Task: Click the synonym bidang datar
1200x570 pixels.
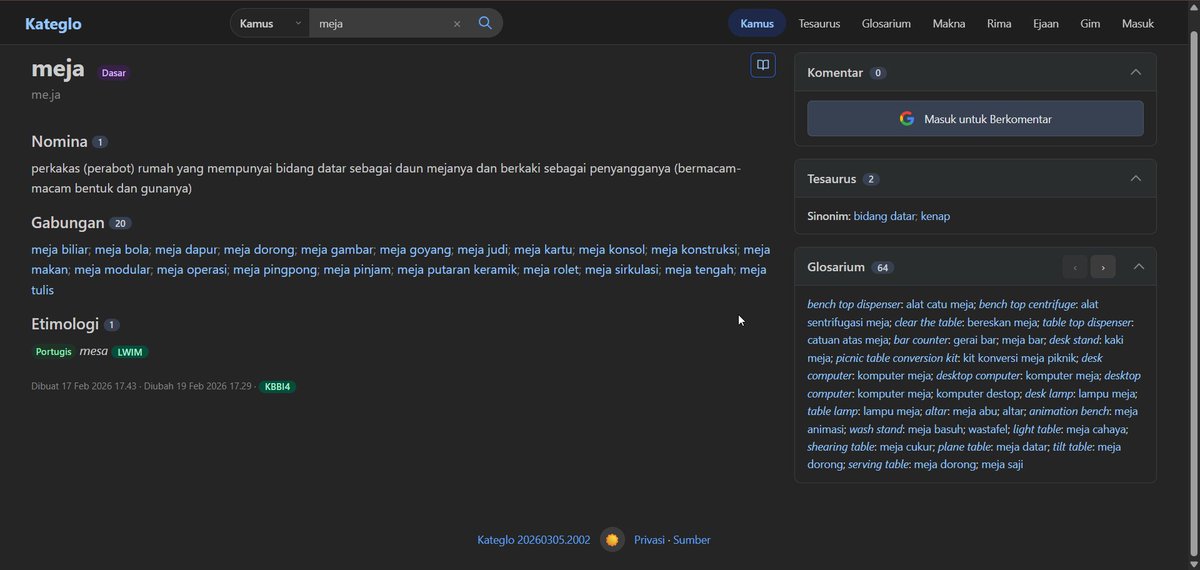Action: [884, 216]
